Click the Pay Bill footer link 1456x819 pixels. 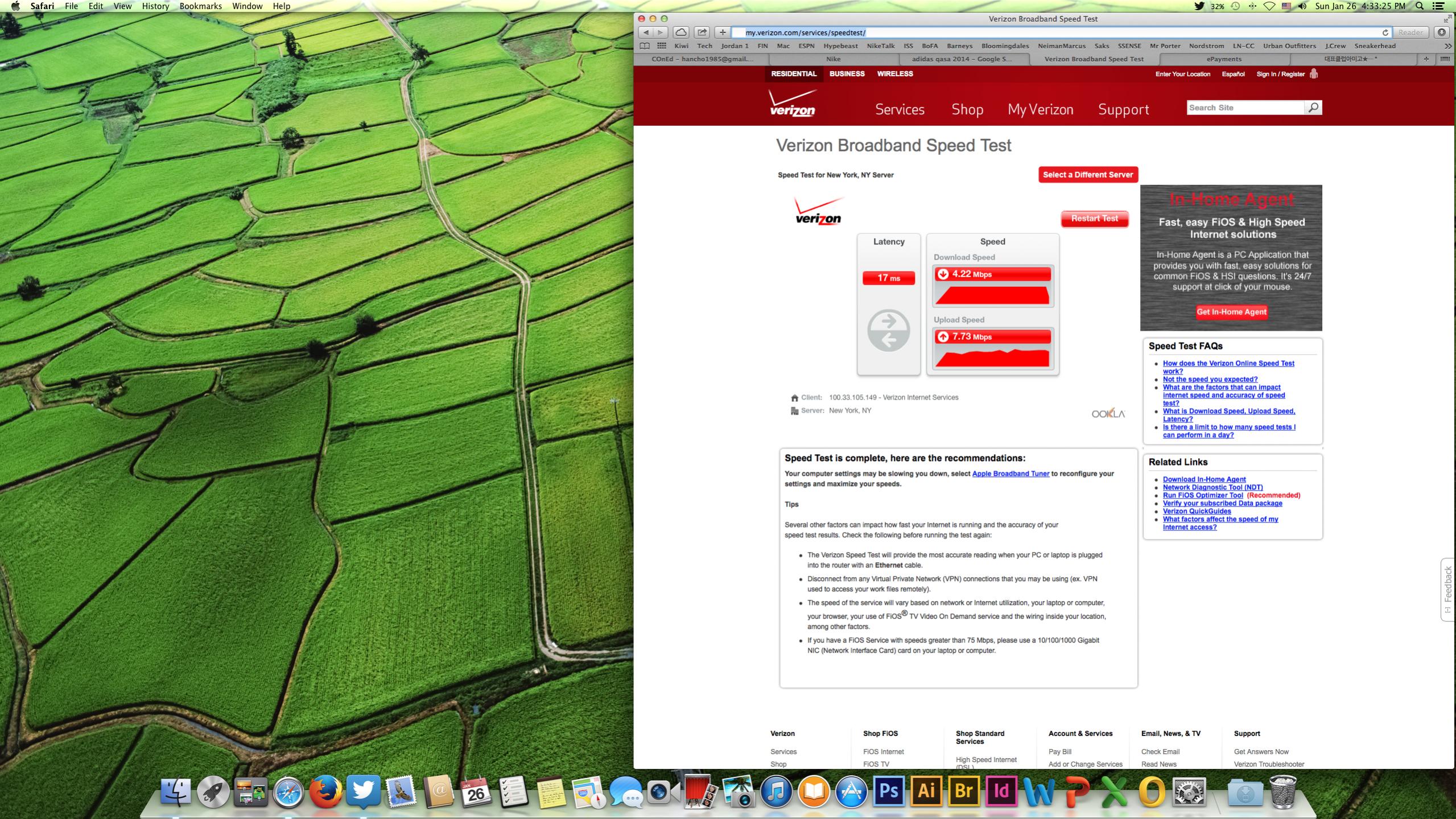[x=1059, y=752]
